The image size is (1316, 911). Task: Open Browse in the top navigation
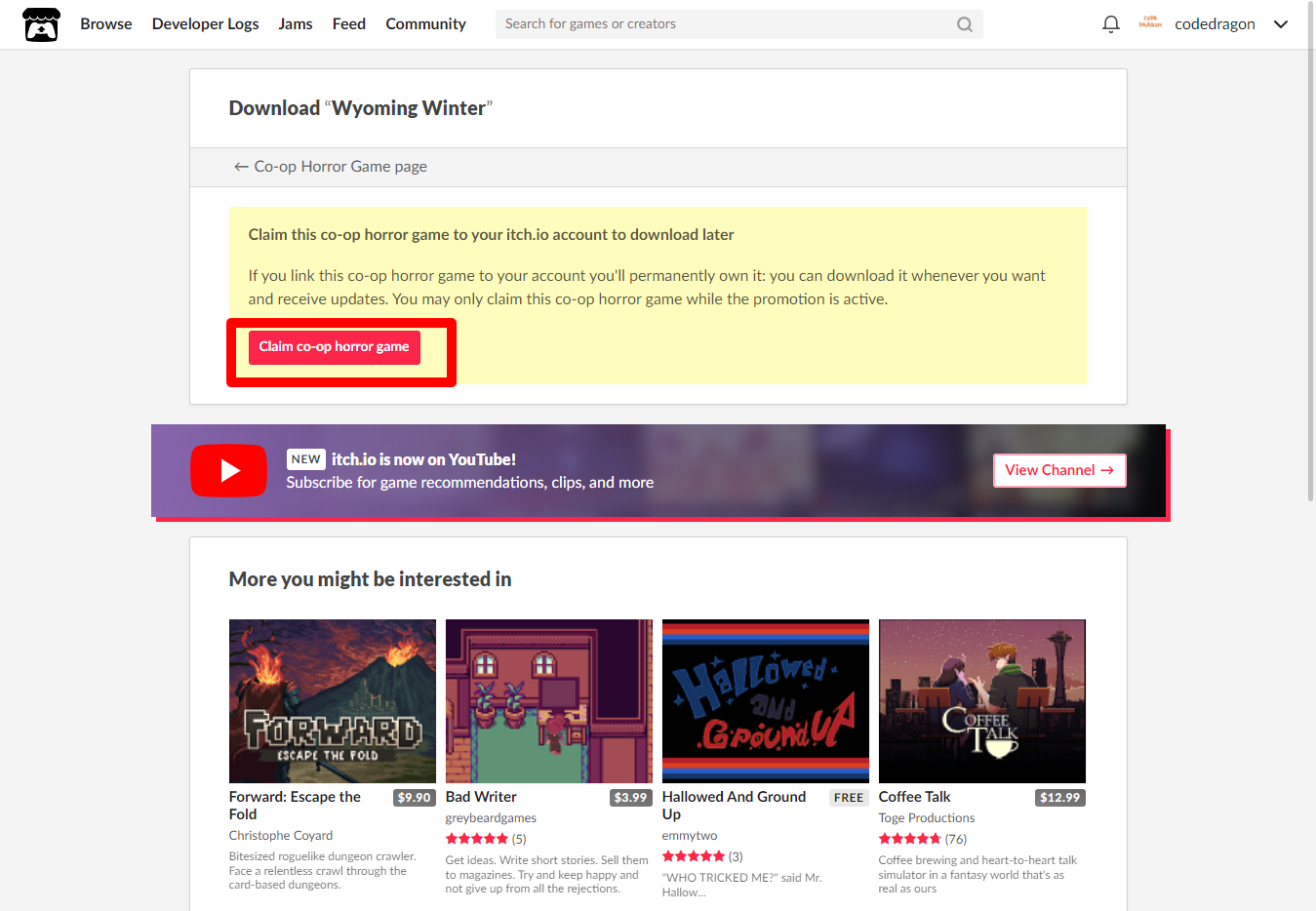(x=106, y=24)
